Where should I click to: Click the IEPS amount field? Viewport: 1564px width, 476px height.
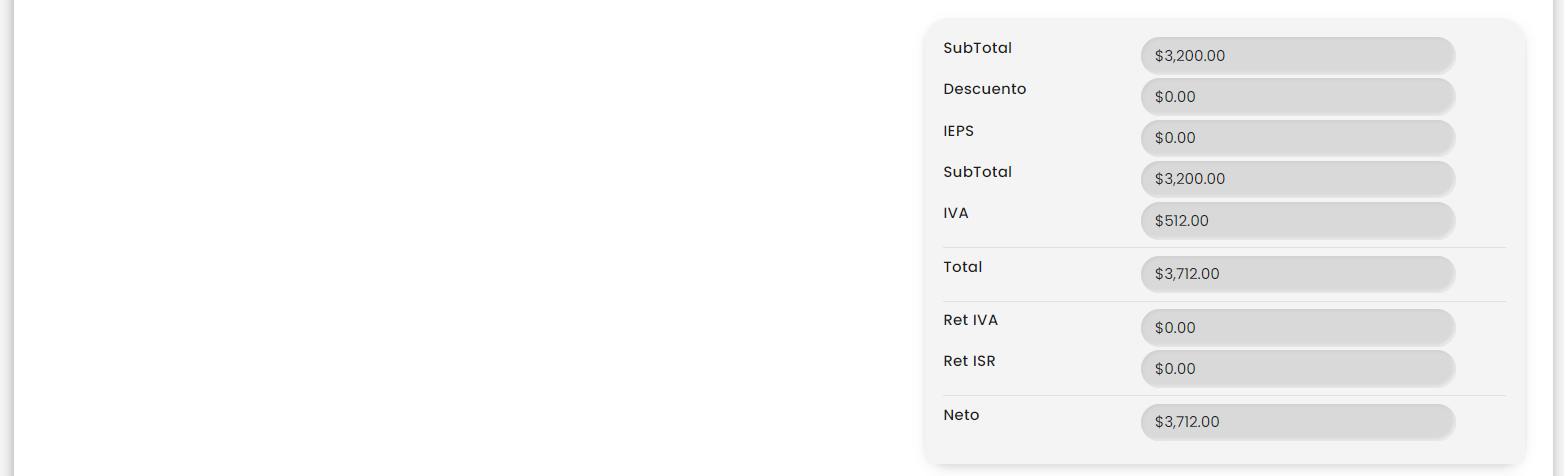click(x=1297, y=138)
